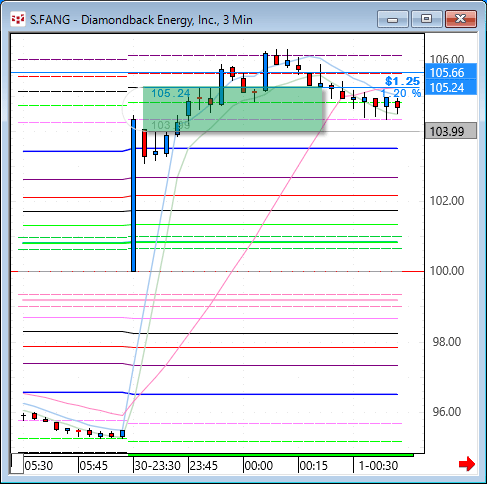
Task: Click the 106.00 price axis value
Action: pos(447,59)
